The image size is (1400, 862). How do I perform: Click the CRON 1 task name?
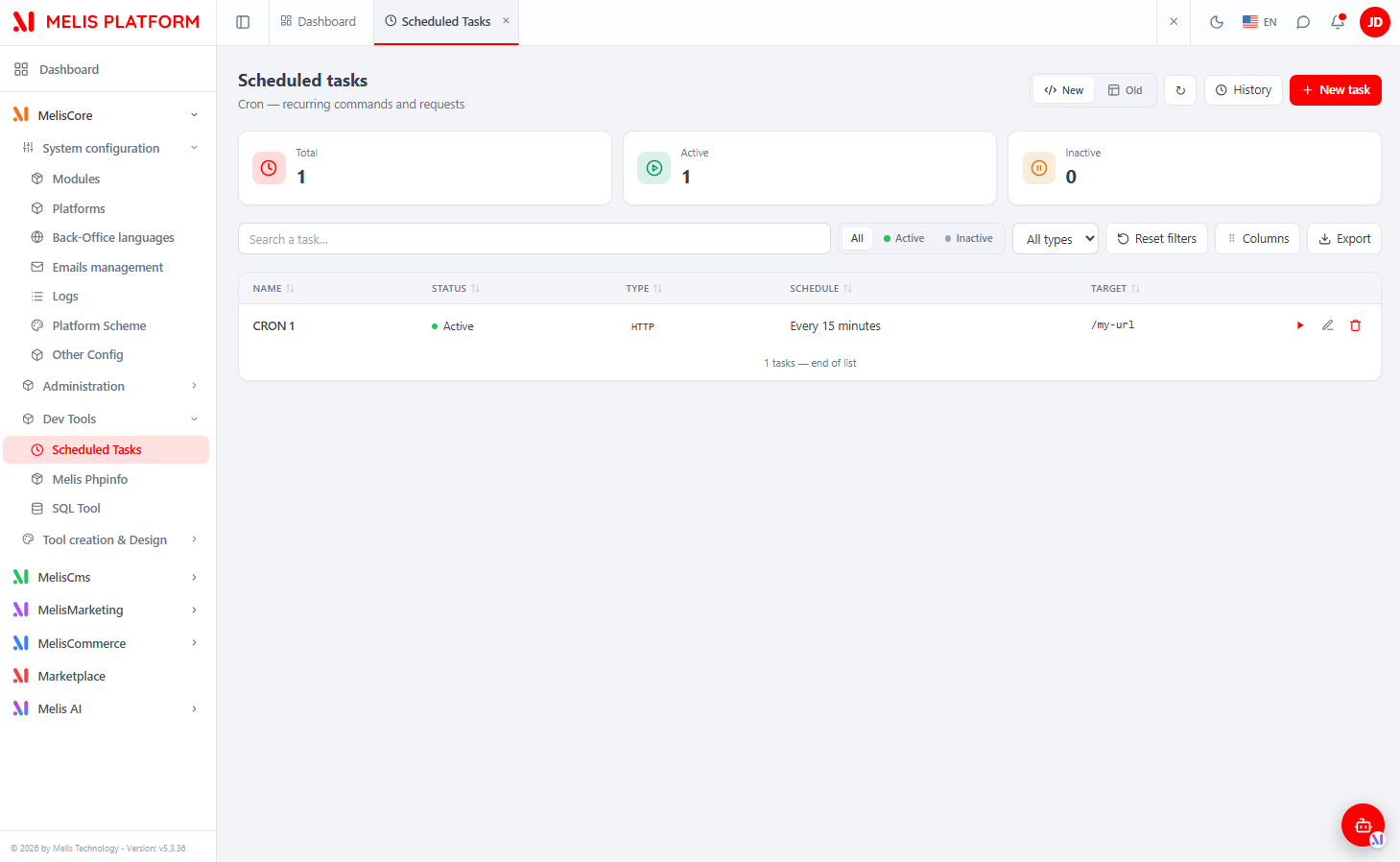[x=273, y=326]
